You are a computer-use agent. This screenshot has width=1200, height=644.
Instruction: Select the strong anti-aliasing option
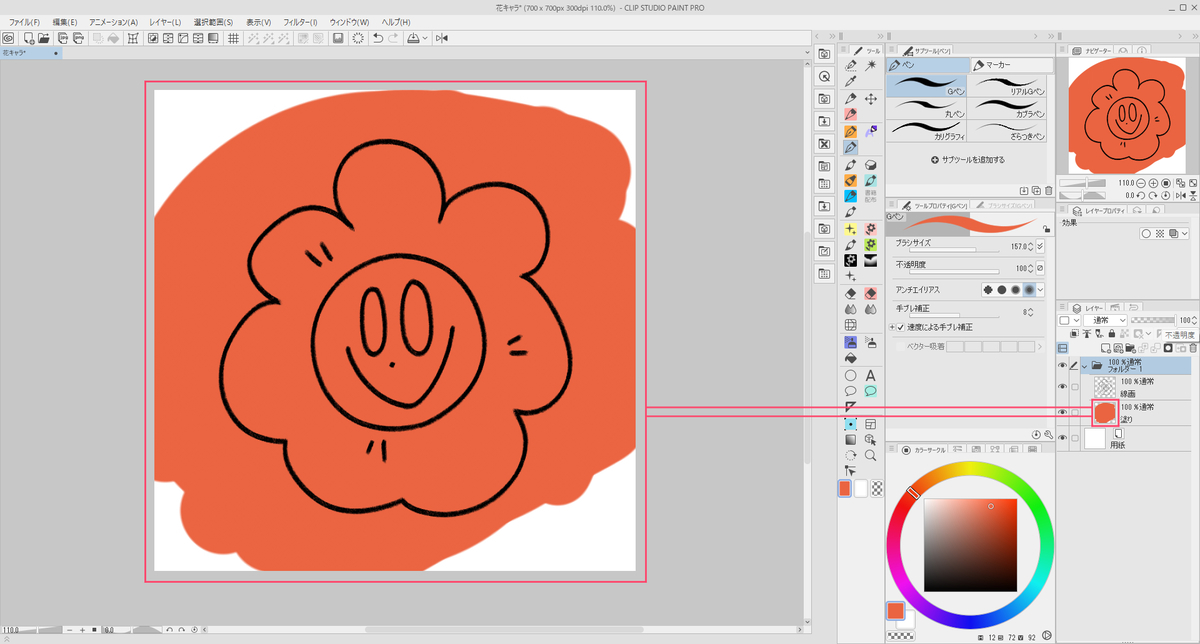point(1029,289)
